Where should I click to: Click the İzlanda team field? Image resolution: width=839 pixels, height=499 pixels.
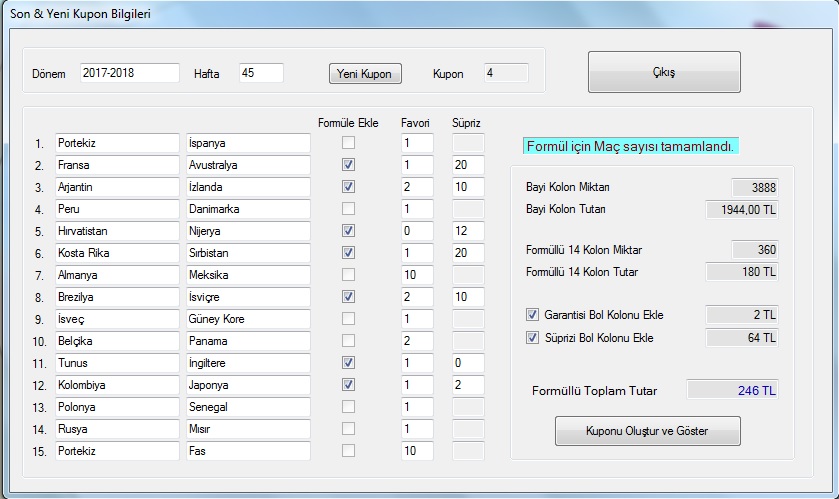(248, 187)
